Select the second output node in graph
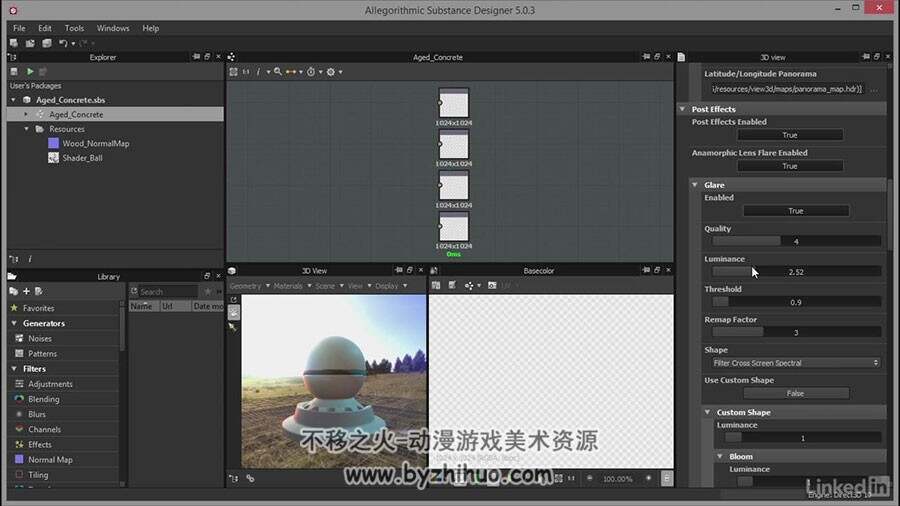900x506 pixels. click(453, 145)
